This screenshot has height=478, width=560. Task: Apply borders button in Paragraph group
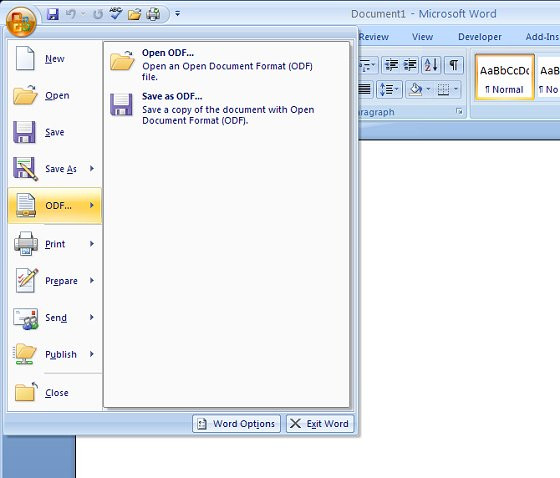click(x=443, y=89)
